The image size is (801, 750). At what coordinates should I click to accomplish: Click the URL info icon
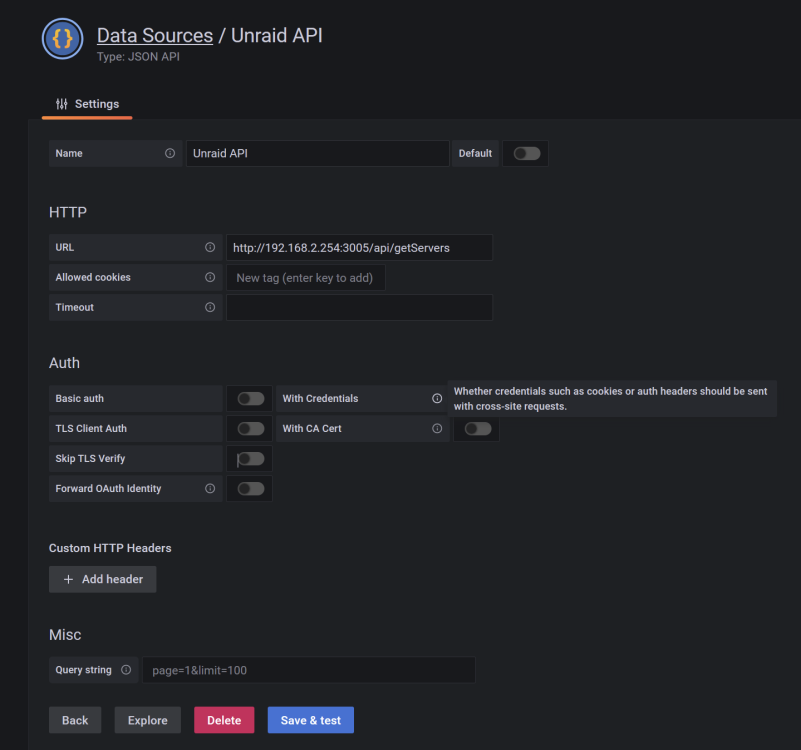coord(210,247)
